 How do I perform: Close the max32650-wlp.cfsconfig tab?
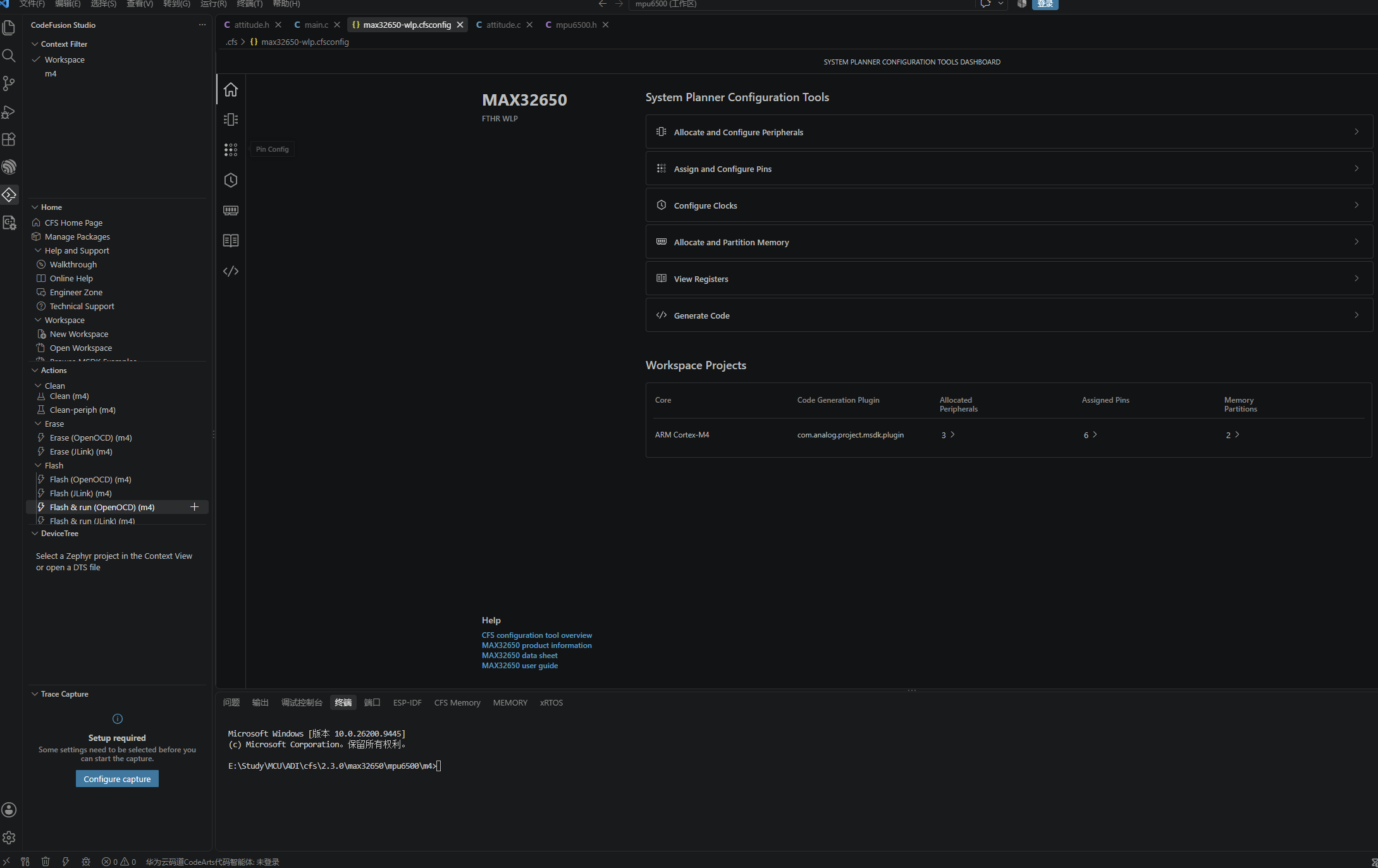click(460, 25)
